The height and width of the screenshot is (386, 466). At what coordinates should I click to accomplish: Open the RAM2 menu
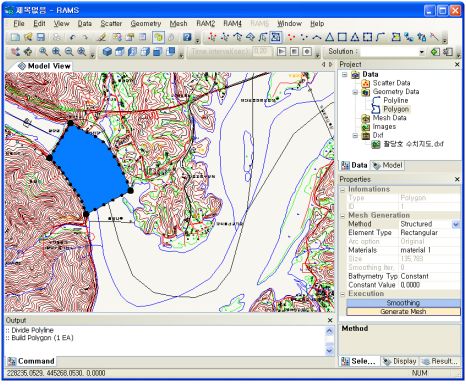206,24
